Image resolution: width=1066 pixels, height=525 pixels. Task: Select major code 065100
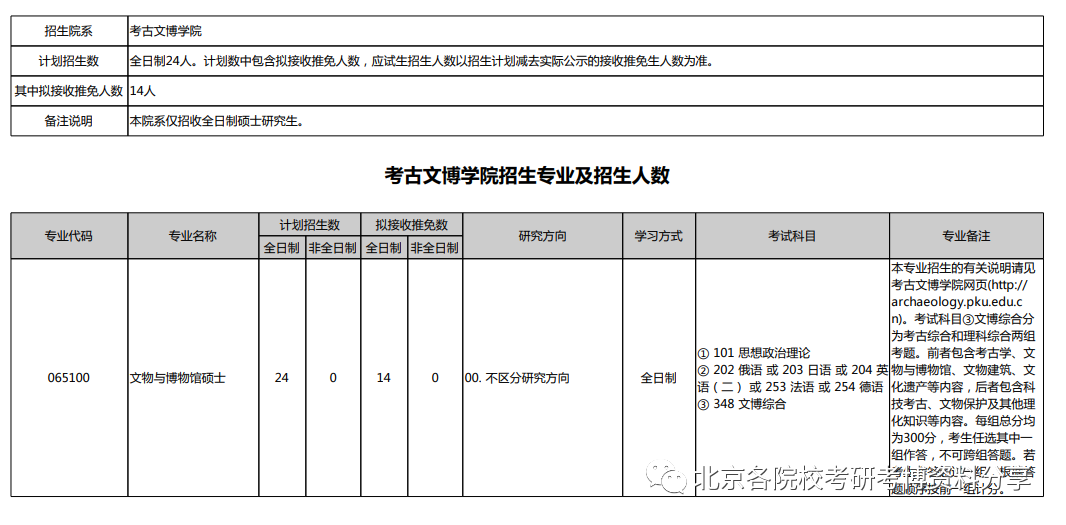pyautogui.click(x=69, y=378)
